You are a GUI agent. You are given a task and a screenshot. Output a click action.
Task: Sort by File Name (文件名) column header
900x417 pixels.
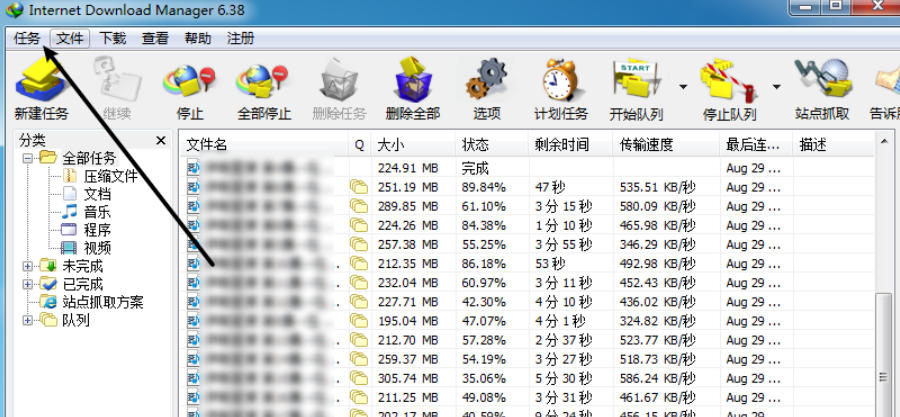pos(263,145)
